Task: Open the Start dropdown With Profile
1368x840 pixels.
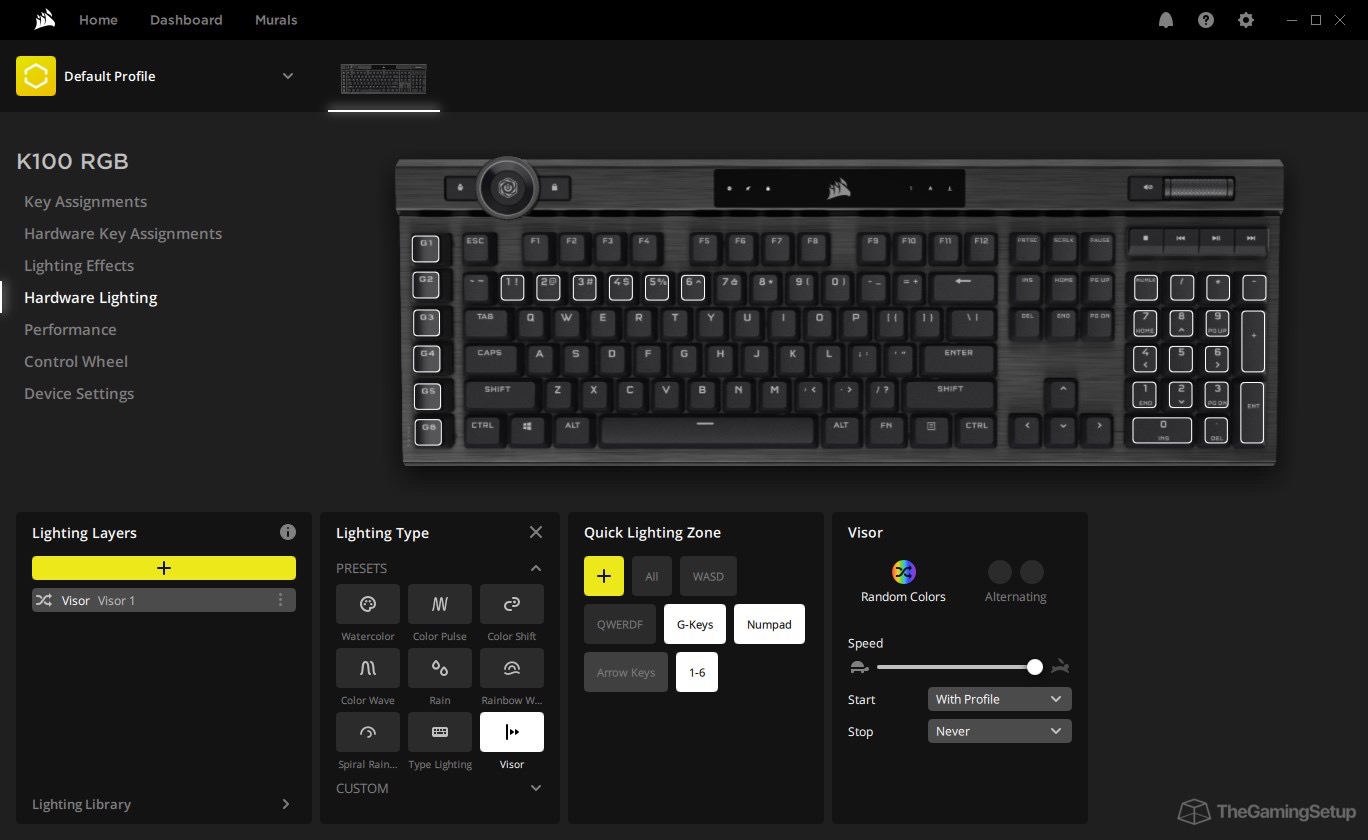Action: coord(1000,699)
